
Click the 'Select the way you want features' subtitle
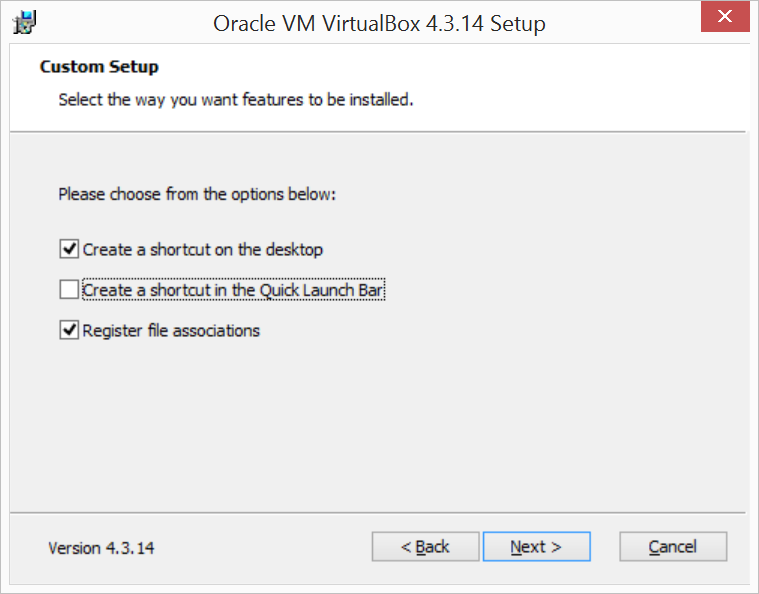(236, 99)
